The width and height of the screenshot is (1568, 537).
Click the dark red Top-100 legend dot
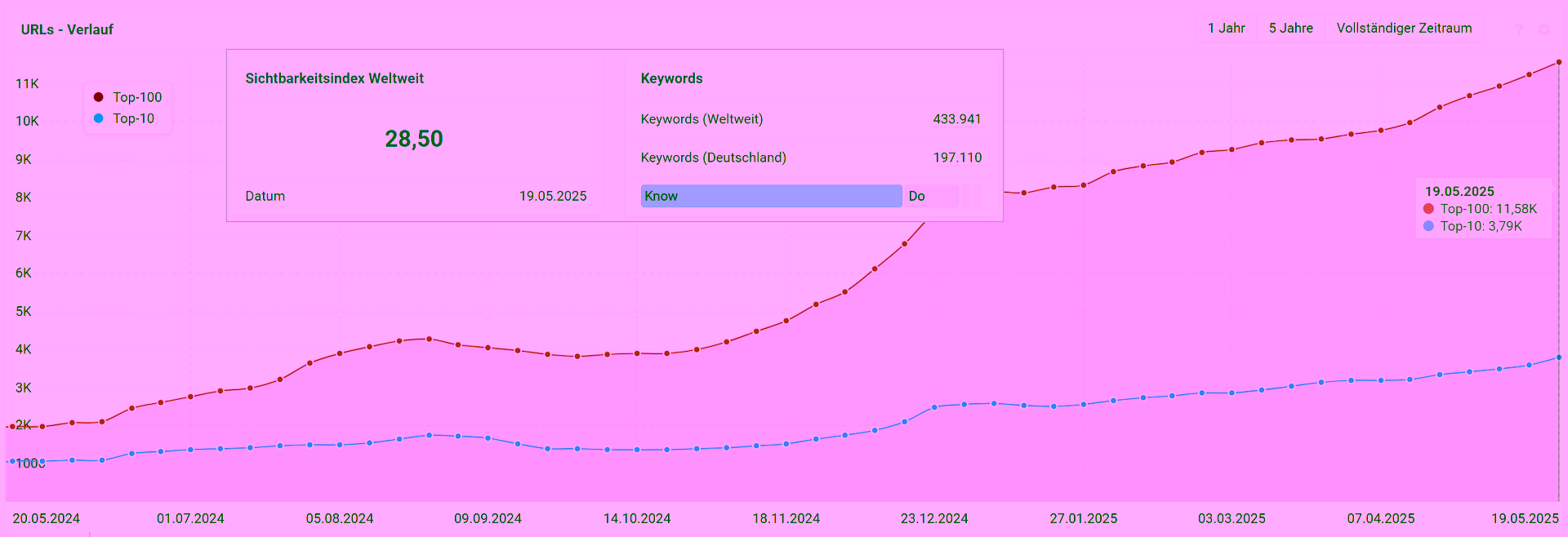[x=98, y=97]
